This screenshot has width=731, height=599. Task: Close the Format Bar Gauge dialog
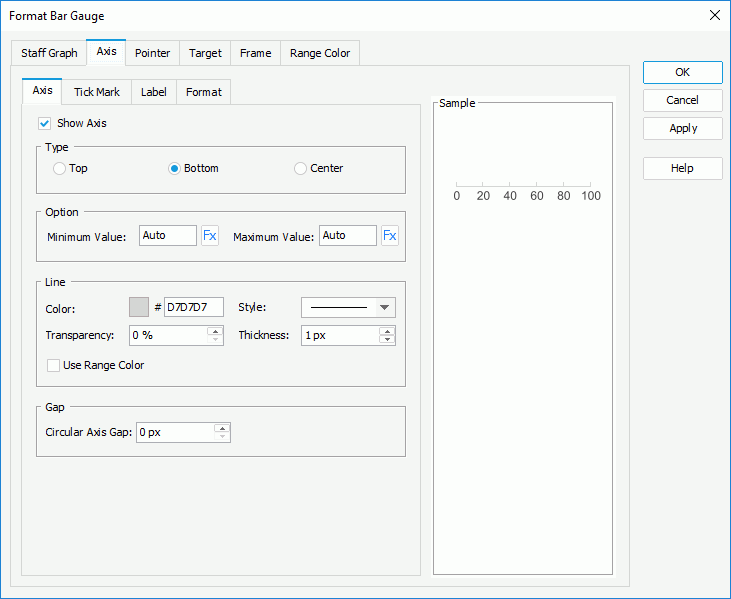714,15
